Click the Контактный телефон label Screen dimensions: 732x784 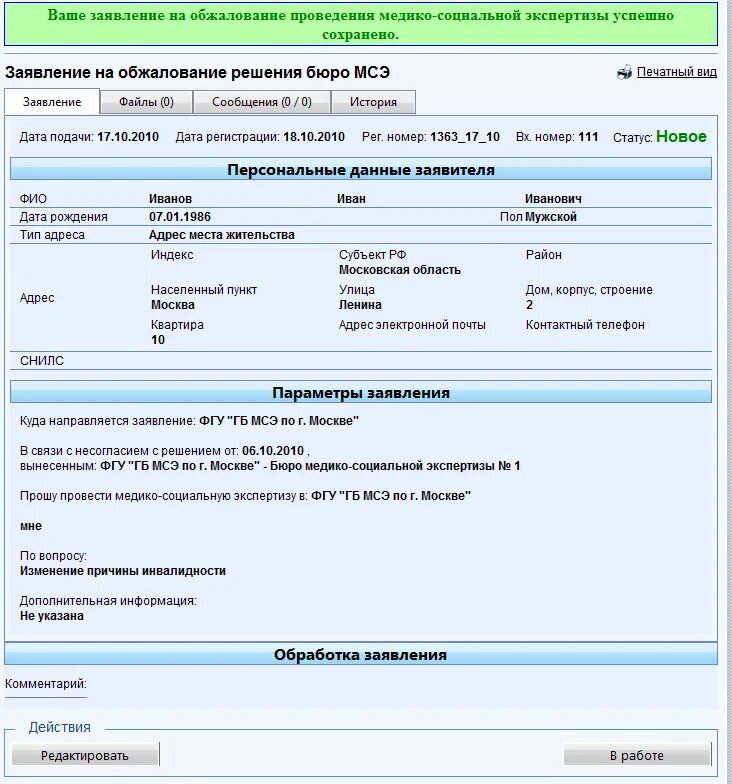click(x=586, y=325)
